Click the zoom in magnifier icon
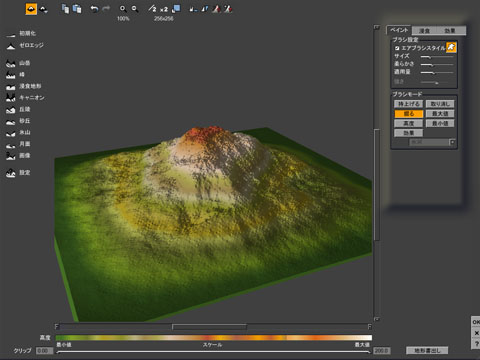This screenshot has width=480, height=360. point(123,9)
